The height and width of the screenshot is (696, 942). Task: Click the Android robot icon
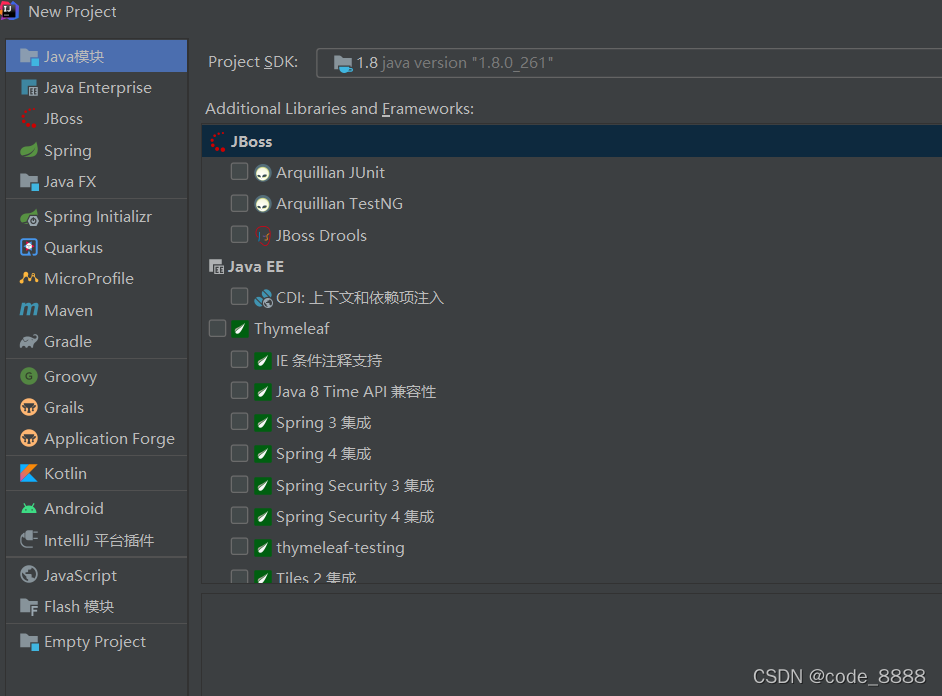29,509
